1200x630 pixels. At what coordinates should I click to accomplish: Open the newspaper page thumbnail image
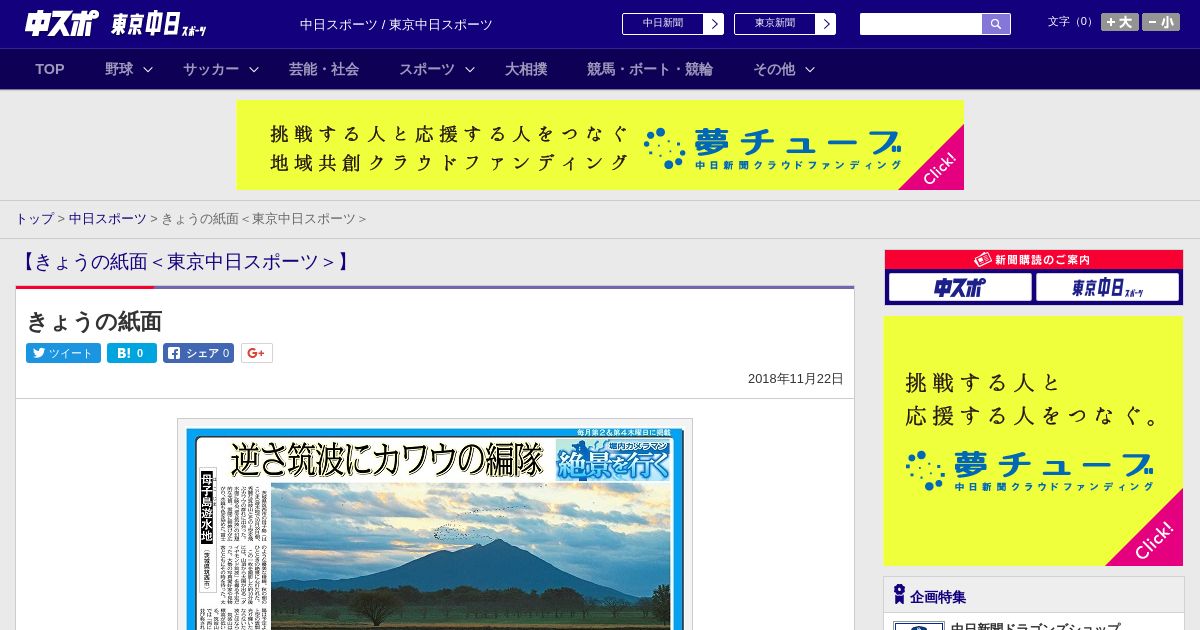[x=435, y=525]
